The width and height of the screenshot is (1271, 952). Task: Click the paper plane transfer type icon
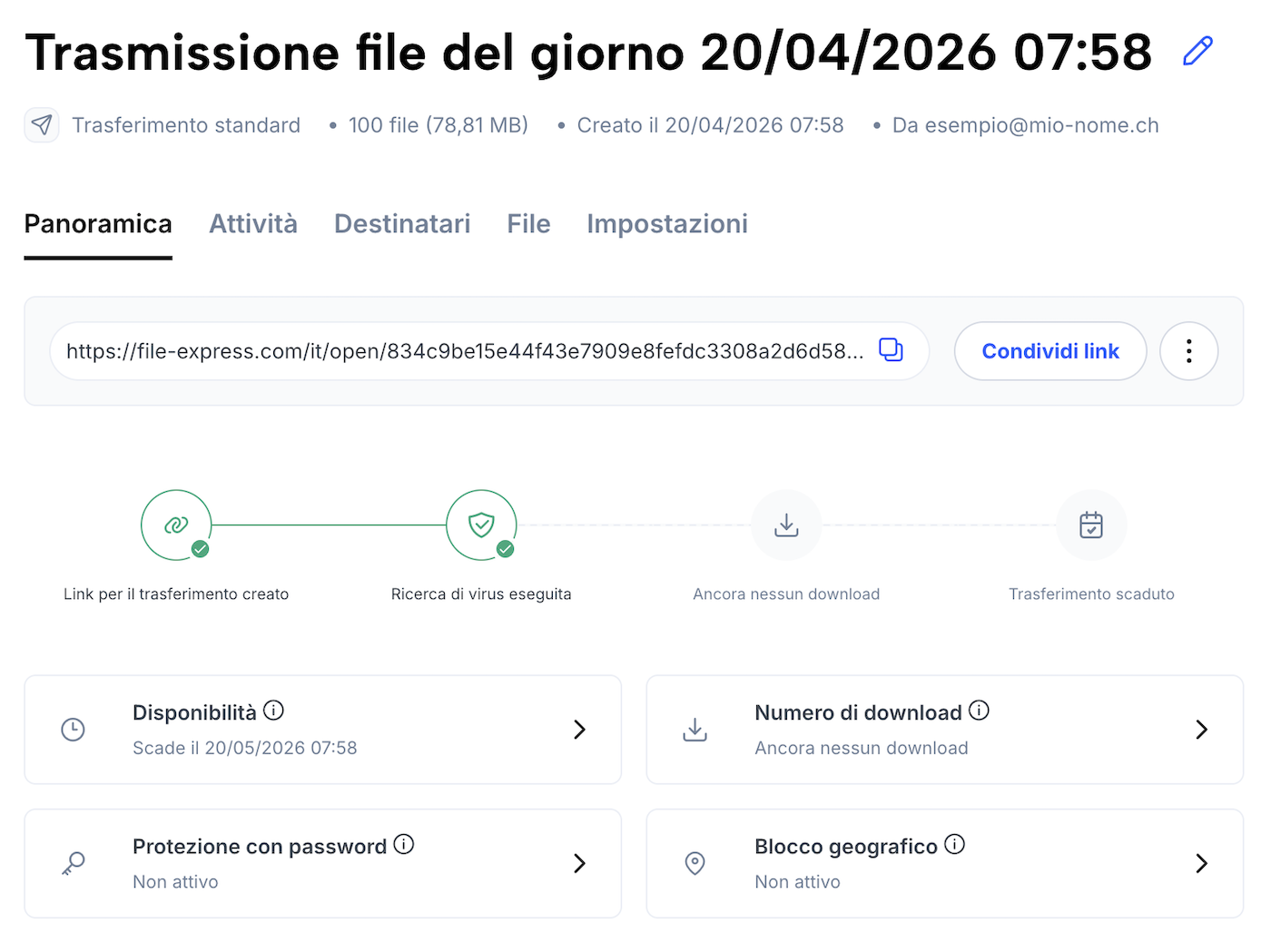(x=42, y=124)
